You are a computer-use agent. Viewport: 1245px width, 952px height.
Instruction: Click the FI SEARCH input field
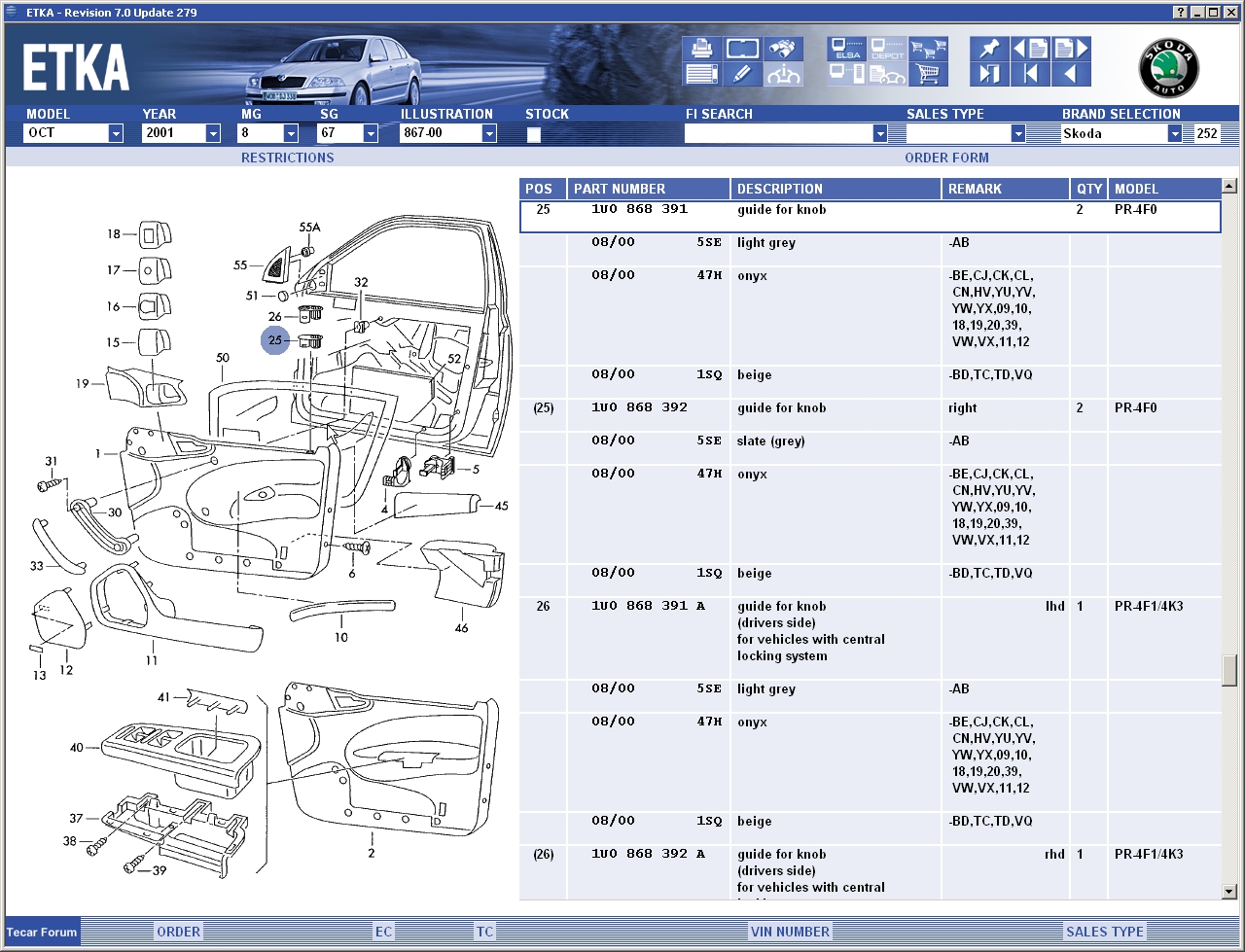point(778,133)
